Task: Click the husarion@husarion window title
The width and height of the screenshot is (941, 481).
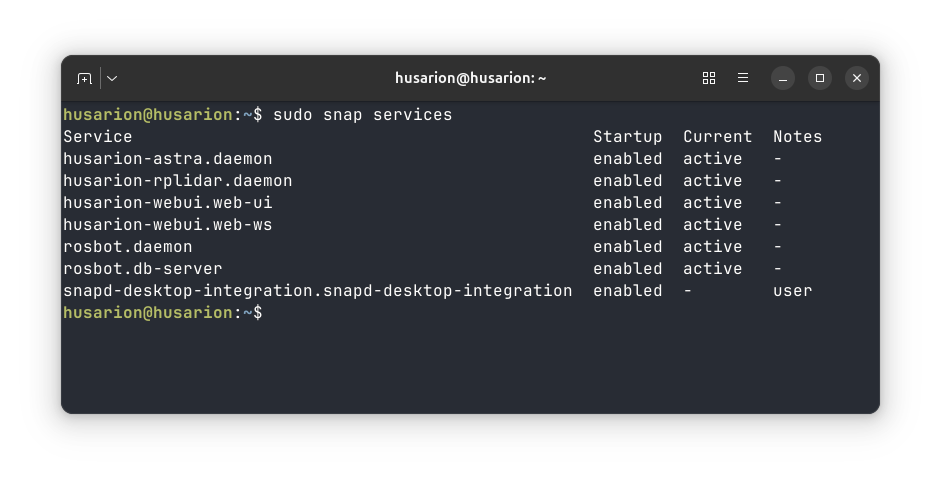Action: click(470, 78)
